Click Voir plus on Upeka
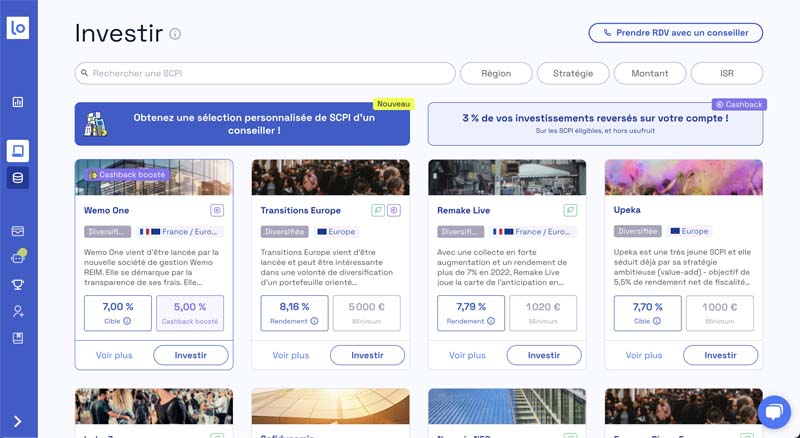Image resolution: width=800 pixels, height=438 pixels. (x=644, y=355)
